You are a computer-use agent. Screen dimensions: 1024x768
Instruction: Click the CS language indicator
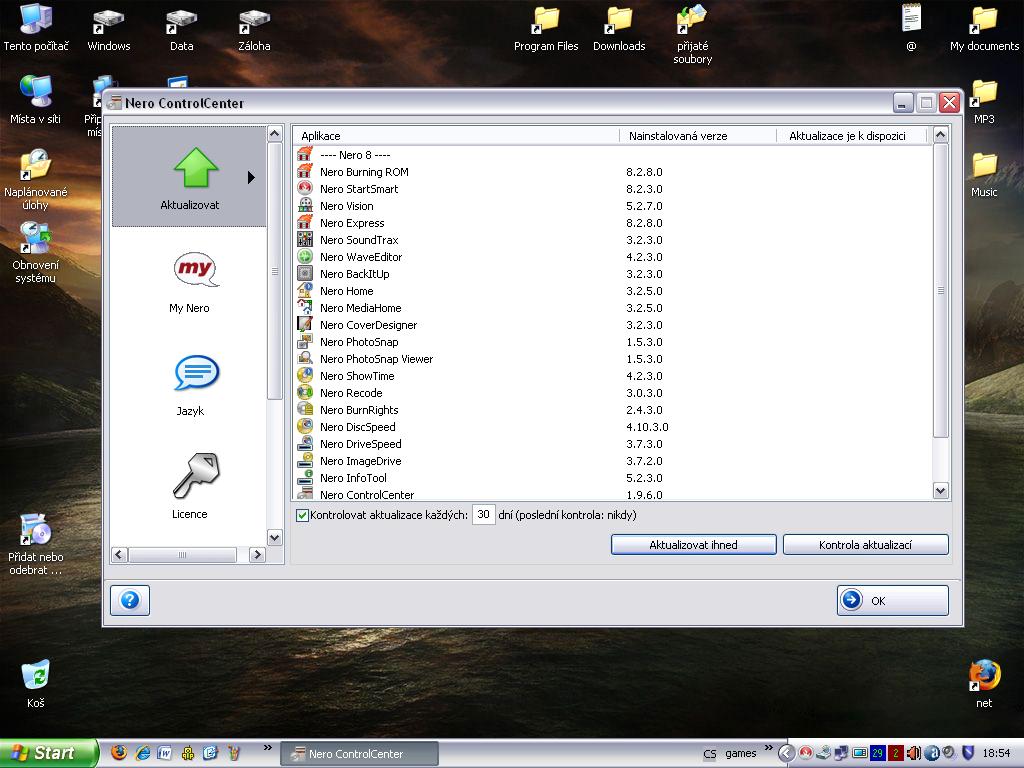pyautogui.click(x=710, y=754)
